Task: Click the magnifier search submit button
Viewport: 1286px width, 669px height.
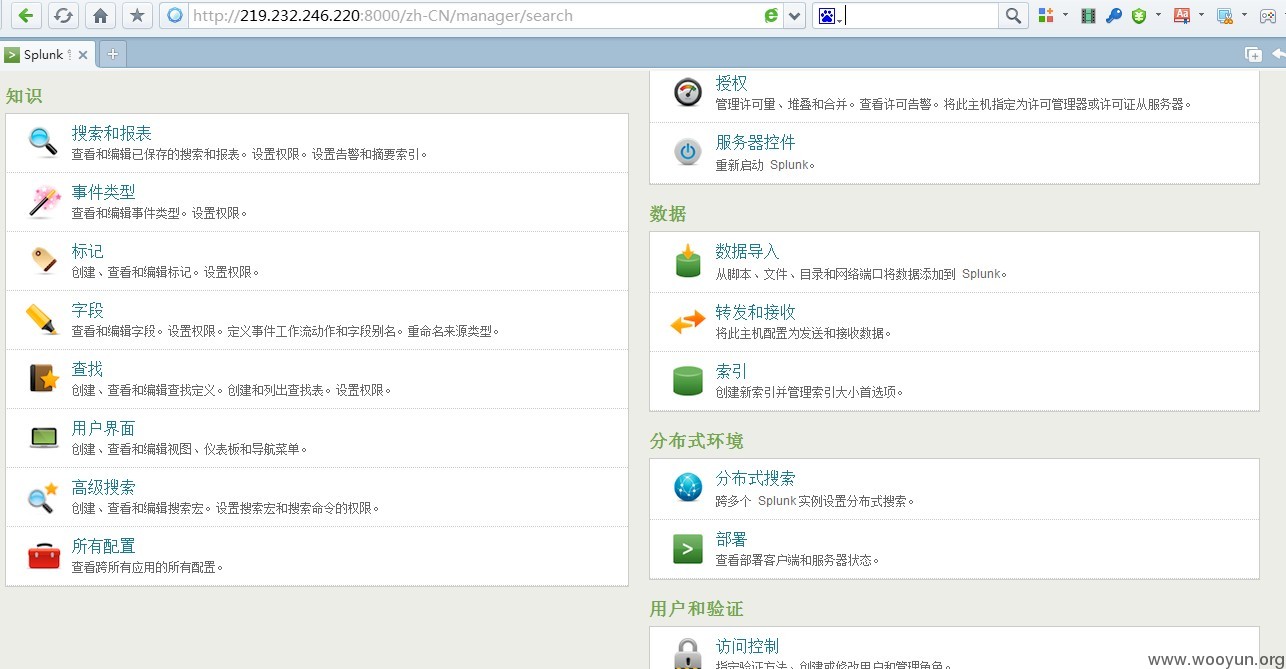Action: click(x=1013, y=15)
